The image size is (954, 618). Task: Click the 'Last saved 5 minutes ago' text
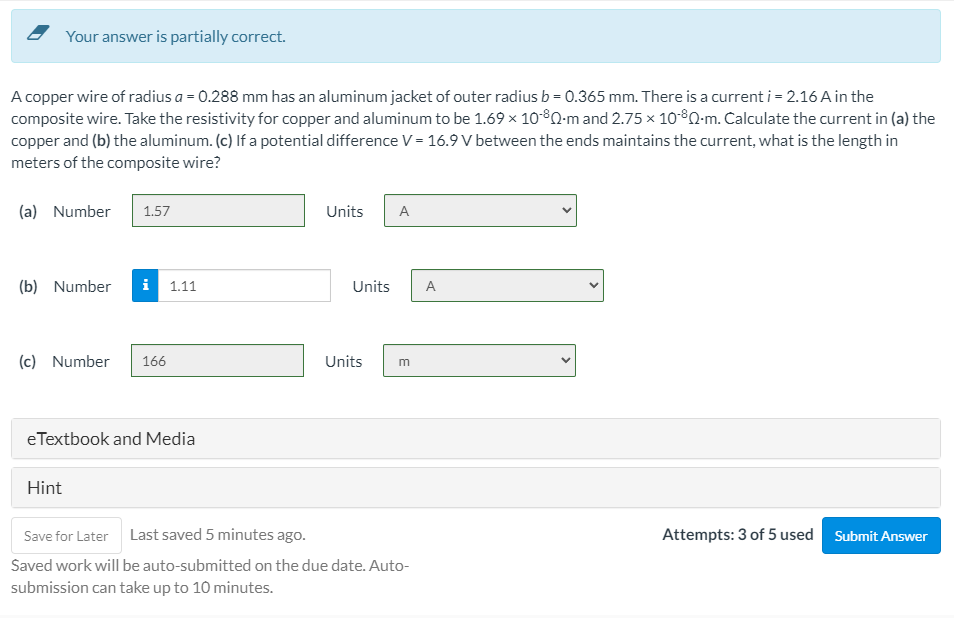tap(218, 535)
